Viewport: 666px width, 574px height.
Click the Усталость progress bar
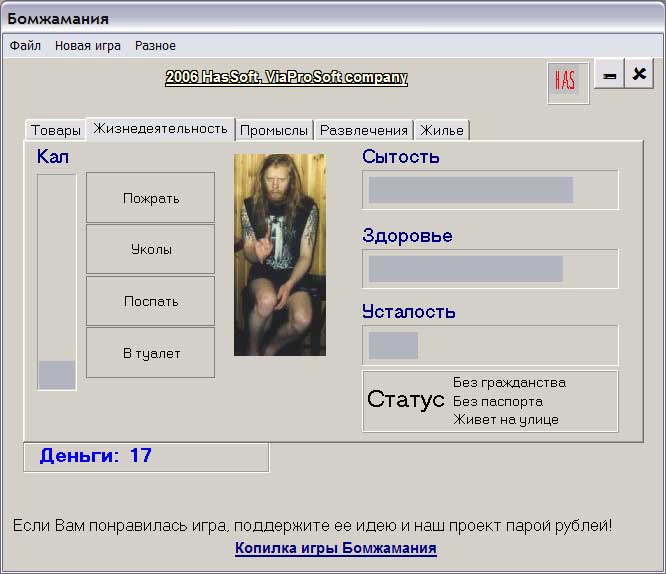click(x=490, y=345)
